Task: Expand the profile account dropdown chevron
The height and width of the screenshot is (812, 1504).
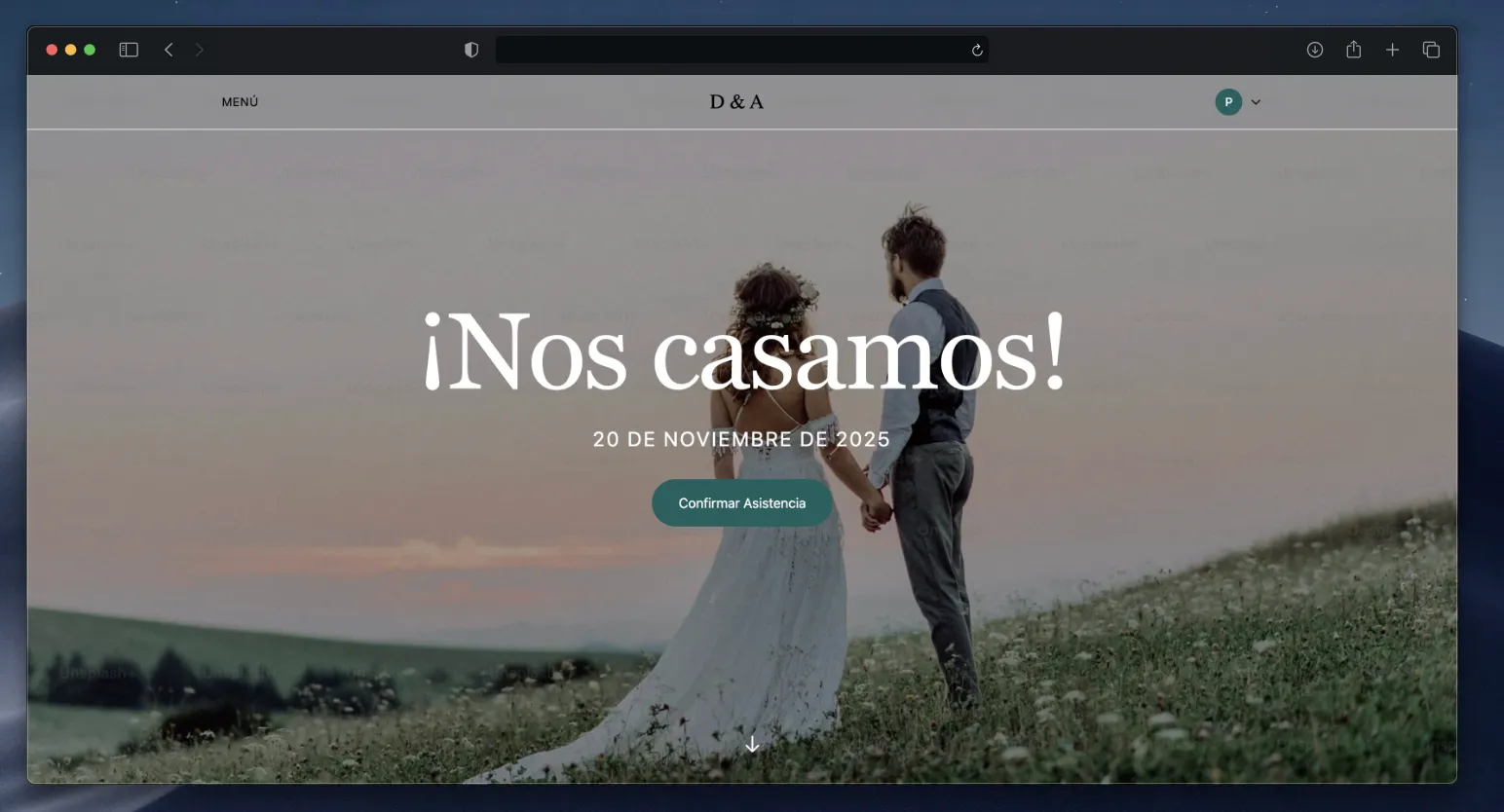Action: [1256, 101]
